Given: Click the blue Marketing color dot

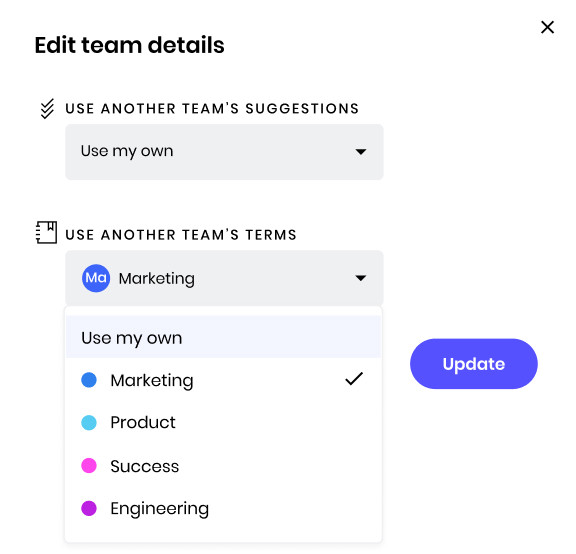Looking at the screenshot, I should 89,380.
